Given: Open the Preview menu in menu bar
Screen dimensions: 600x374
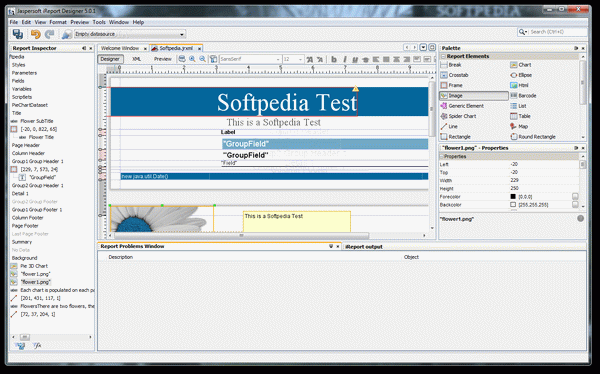Looking at the screenshot, I should 80,22.
